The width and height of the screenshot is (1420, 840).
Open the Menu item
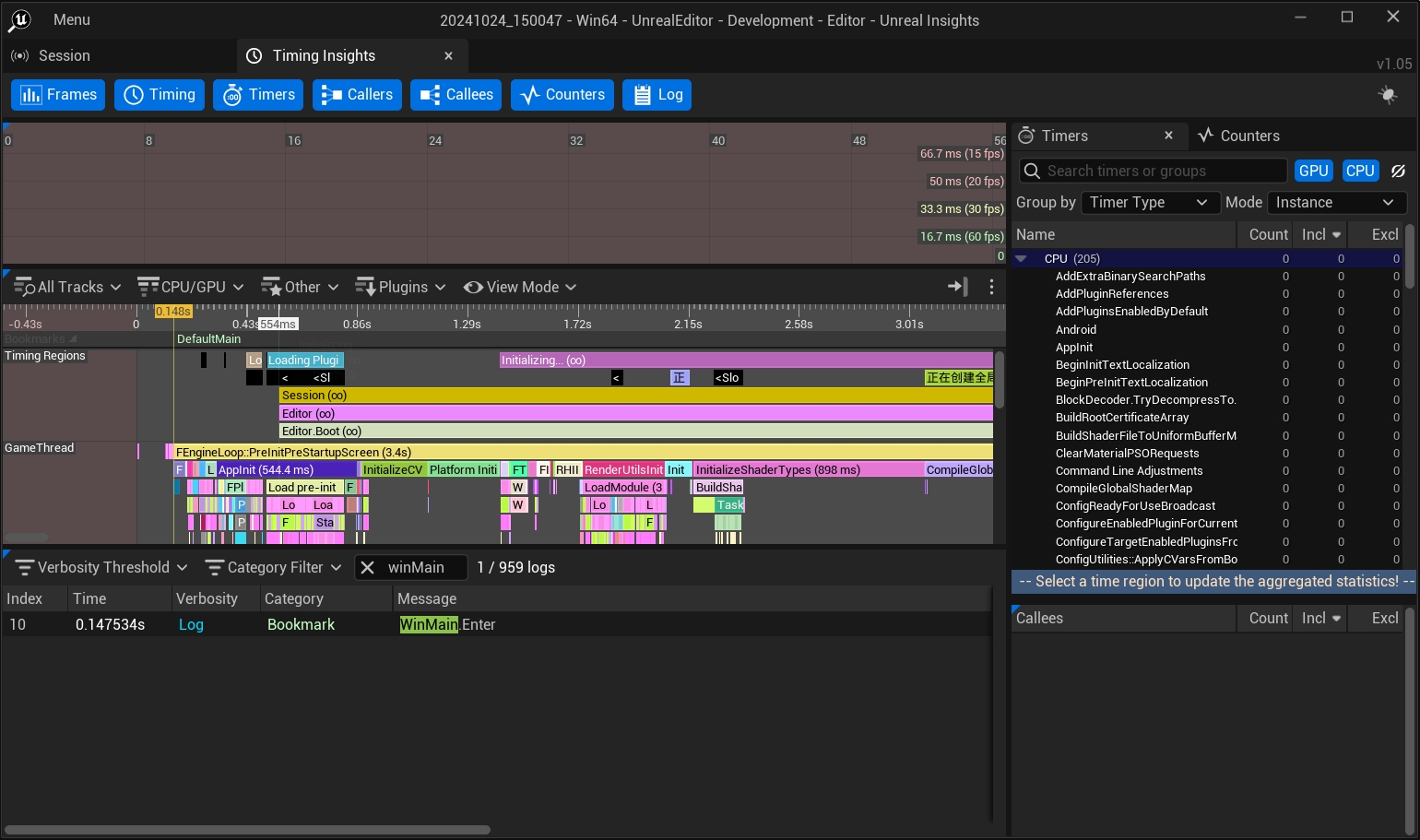point(72,19)
